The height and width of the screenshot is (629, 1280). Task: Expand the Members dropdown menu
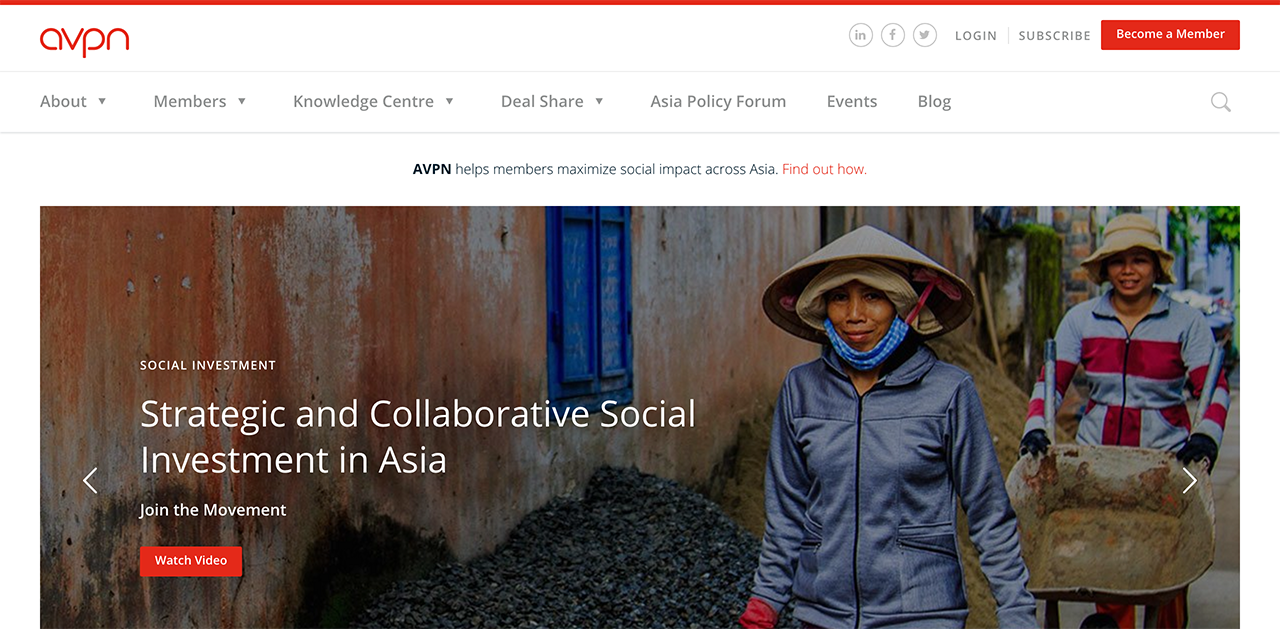200,102
